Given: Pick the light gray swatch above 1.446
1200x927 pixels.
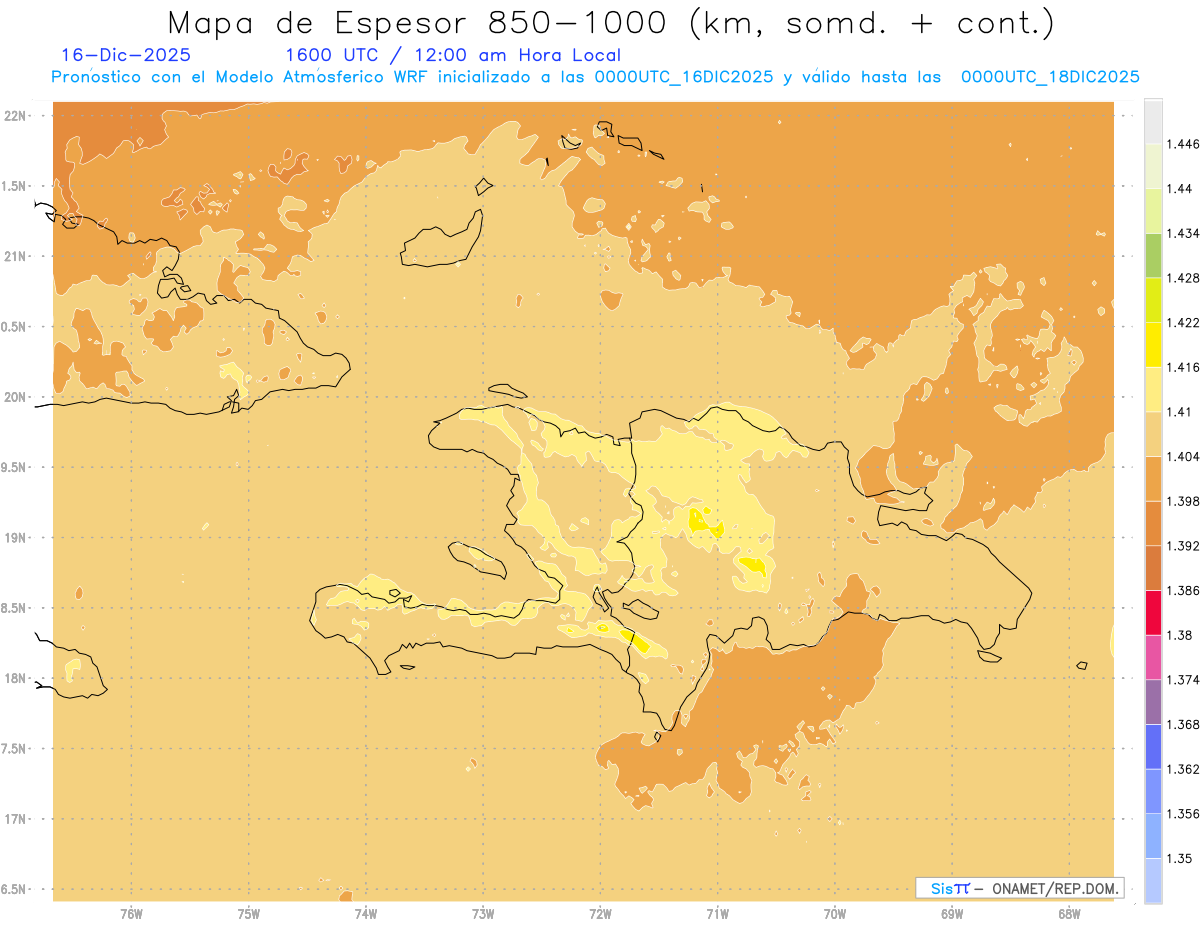Looking at the screenshot, I should [1153, 121].
